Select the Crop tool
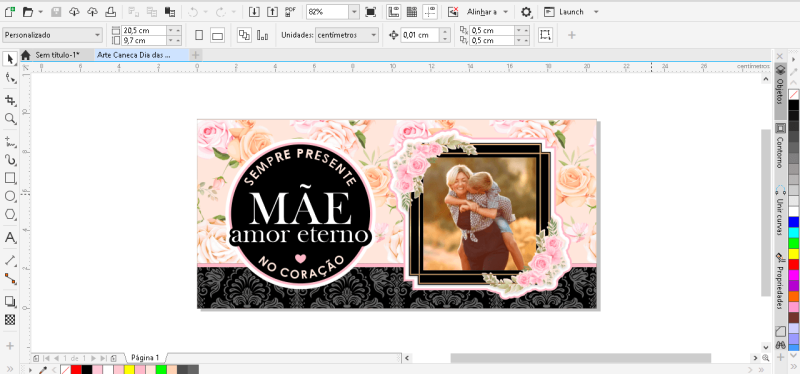The width and height of the screenshot is (800, 374). (10, 99)
